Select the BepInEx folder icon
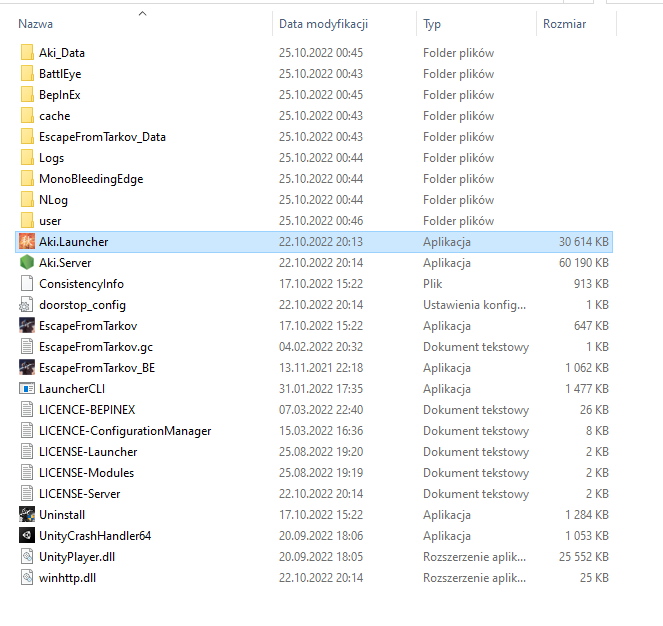663x626 pixels. click(27, 95)
